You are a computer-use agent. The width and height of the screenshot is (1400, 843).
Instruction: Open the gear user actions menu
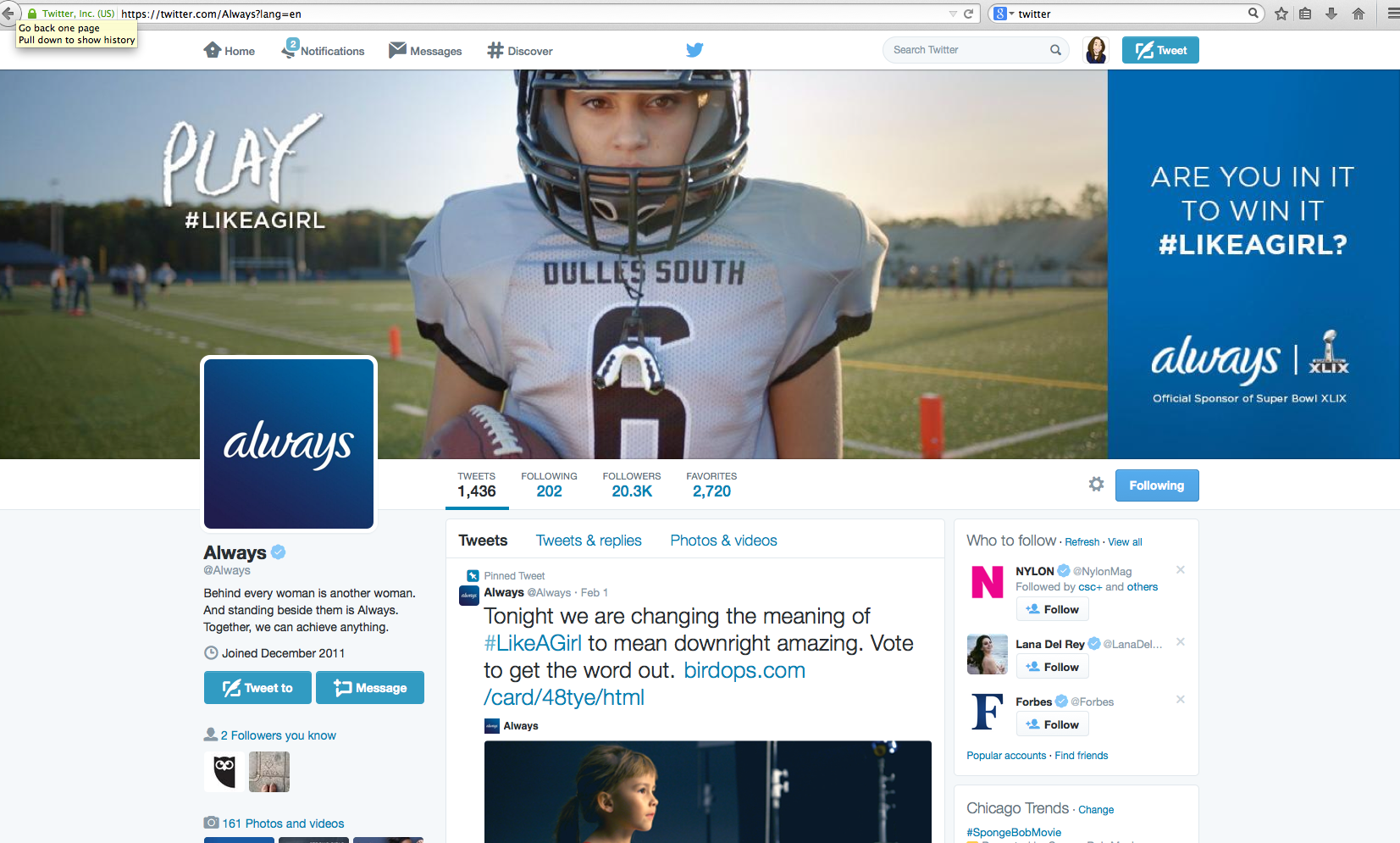[x=1096, y=484]
